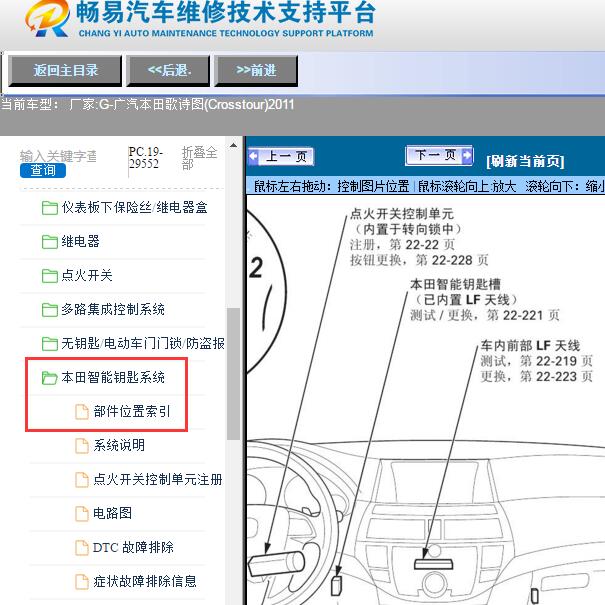Viewport: 605px width, 605px height.
Task: Click document icon beside 症状故障排除信息
Action: click(x=81, y=581)
